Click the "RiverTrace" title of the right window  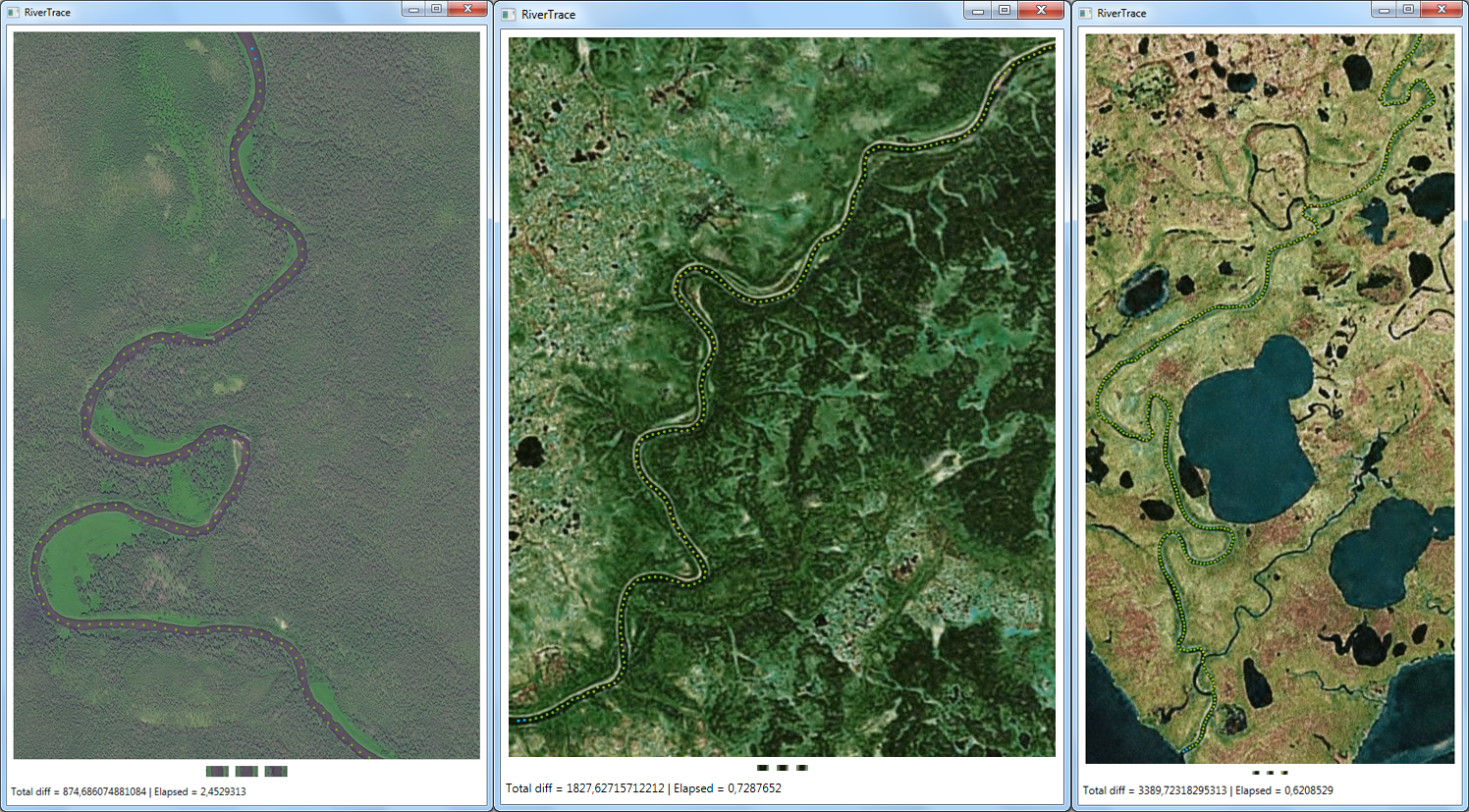click(x=1121, y=13)
